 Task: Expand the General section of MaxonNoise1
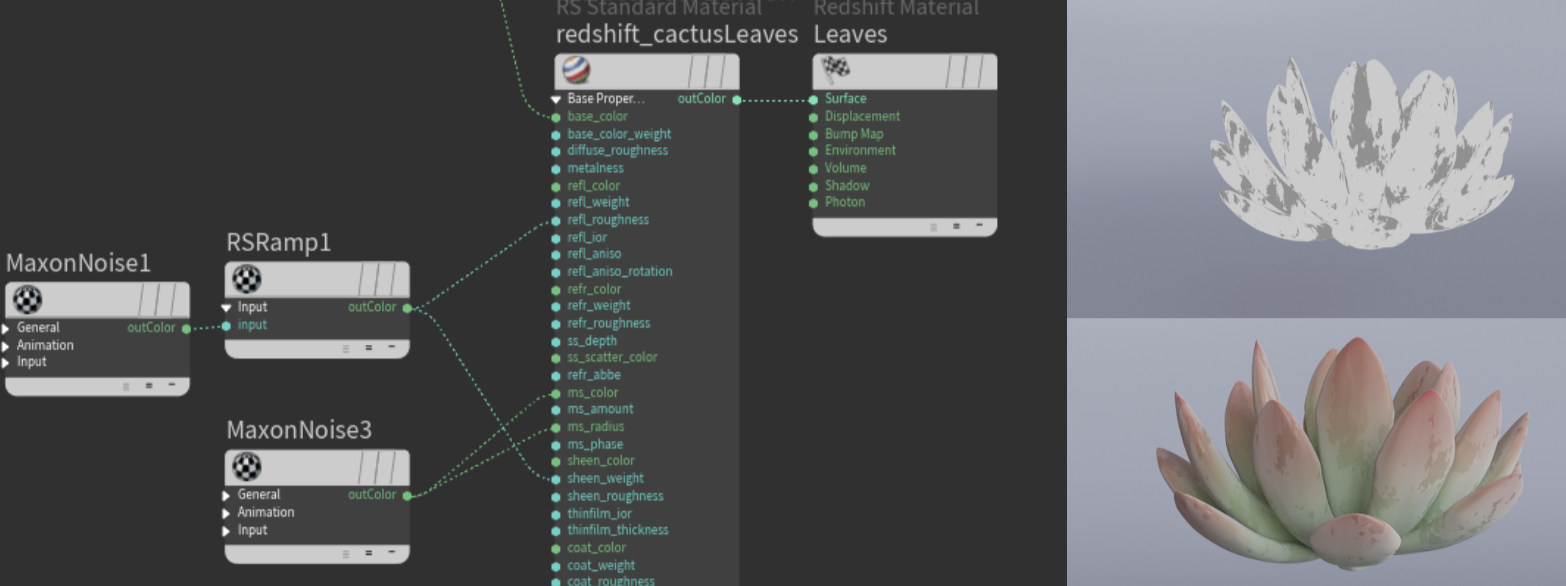7,328
